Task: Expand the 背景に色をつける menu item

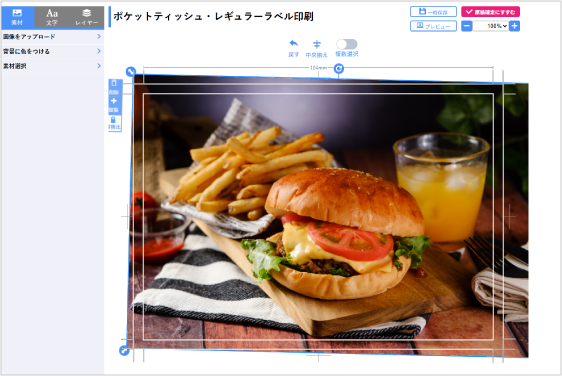Action: pyautogui.click(x=52, y=51)
